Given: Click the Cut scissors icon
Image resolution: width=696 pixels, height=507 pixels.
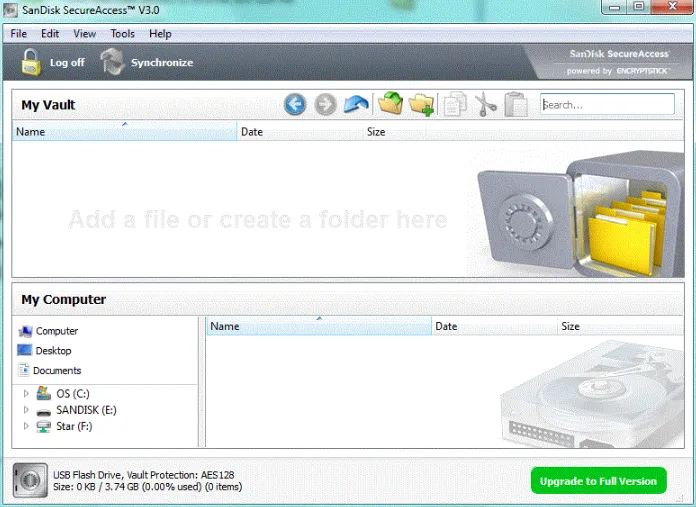Looking at the screenshot, I should pos(486,105).
